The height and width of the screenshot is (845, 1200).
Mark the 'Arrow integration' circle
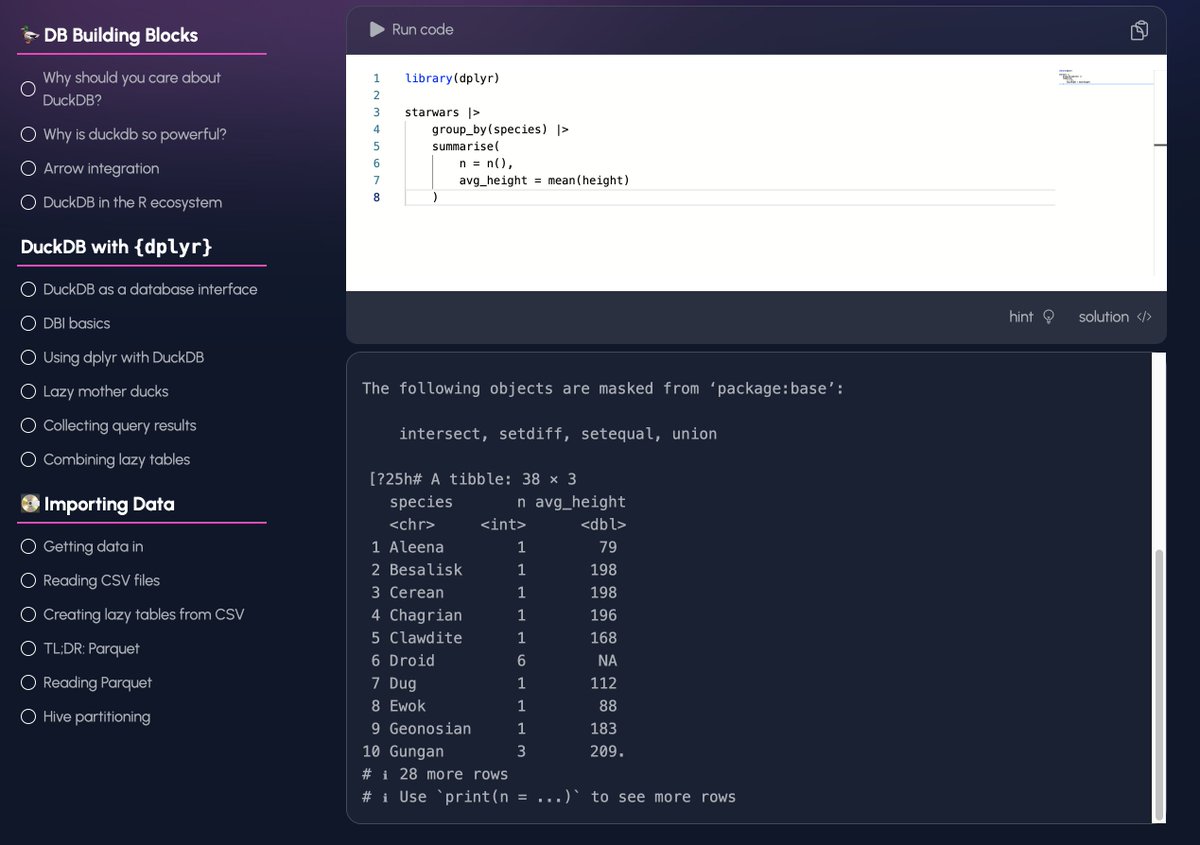tap(30, 168)
